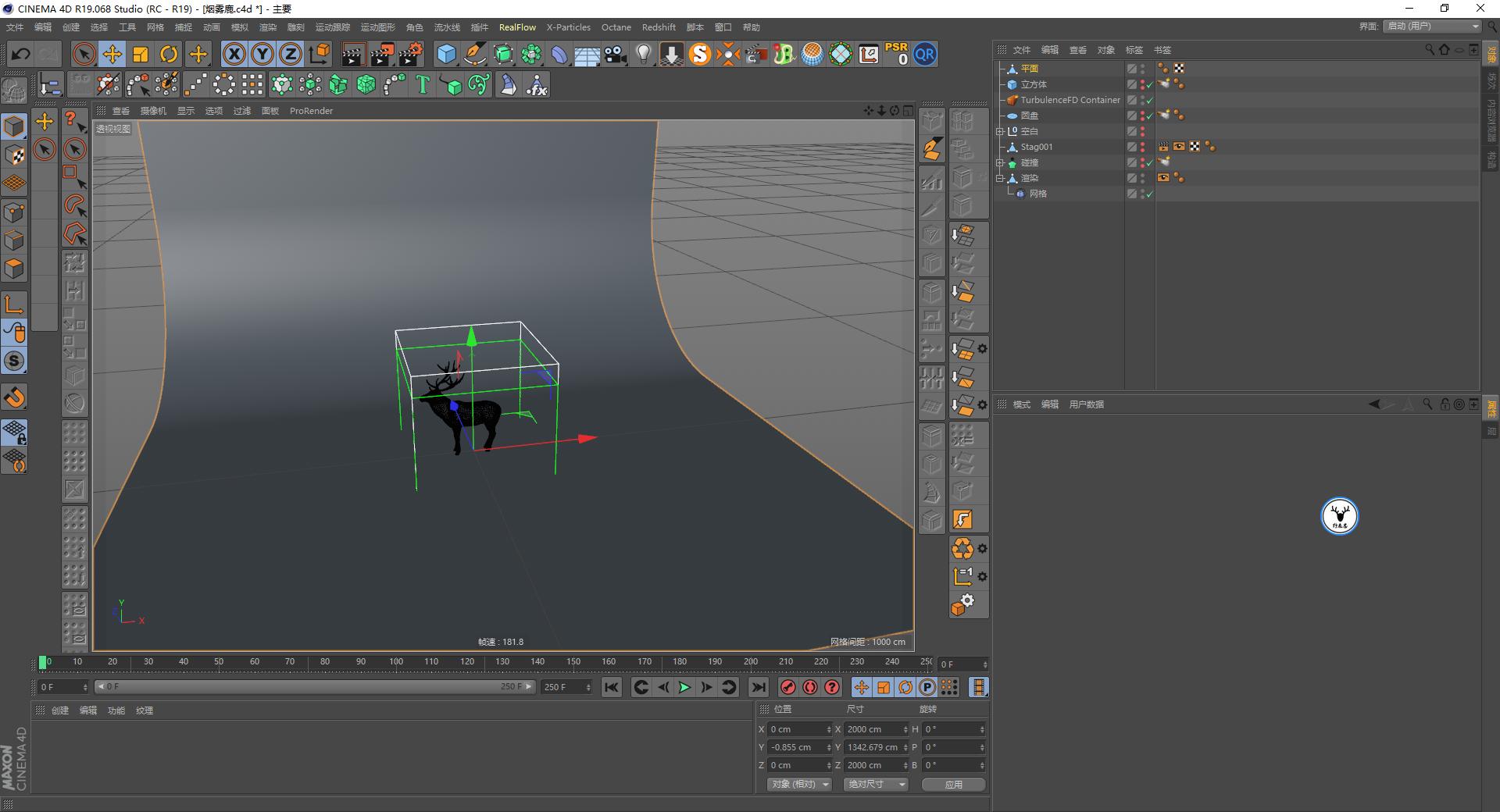Open the RealFlow menu
Viewport: 1500px width, 812px height.
coord(517,27)
